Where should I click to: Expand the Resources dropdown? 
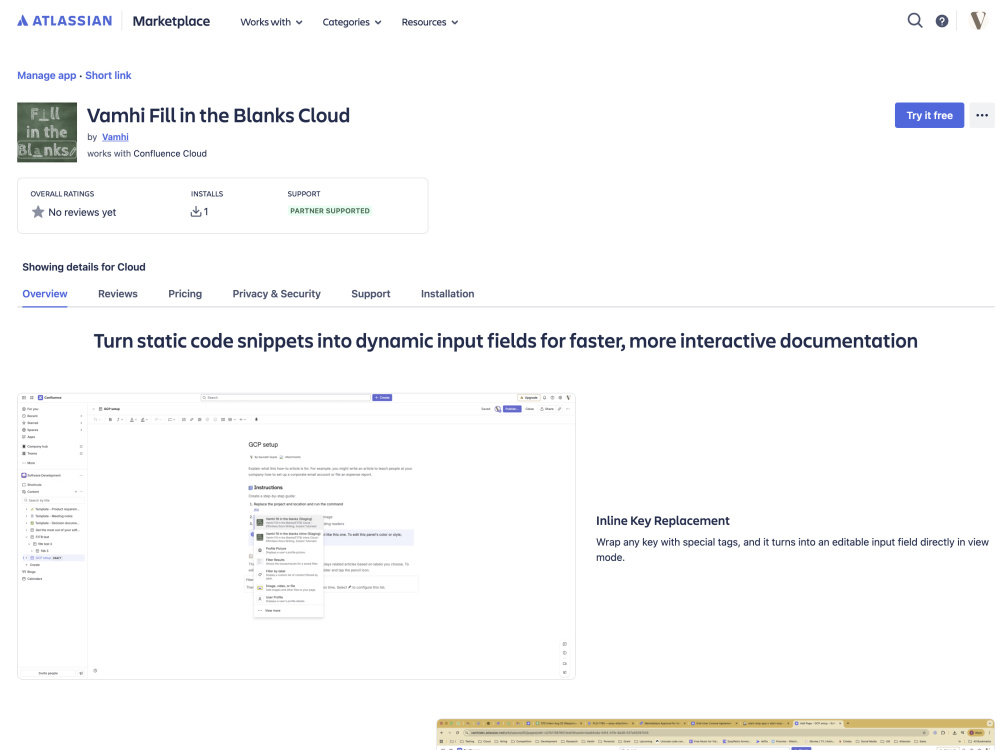[x=430, y=22]
